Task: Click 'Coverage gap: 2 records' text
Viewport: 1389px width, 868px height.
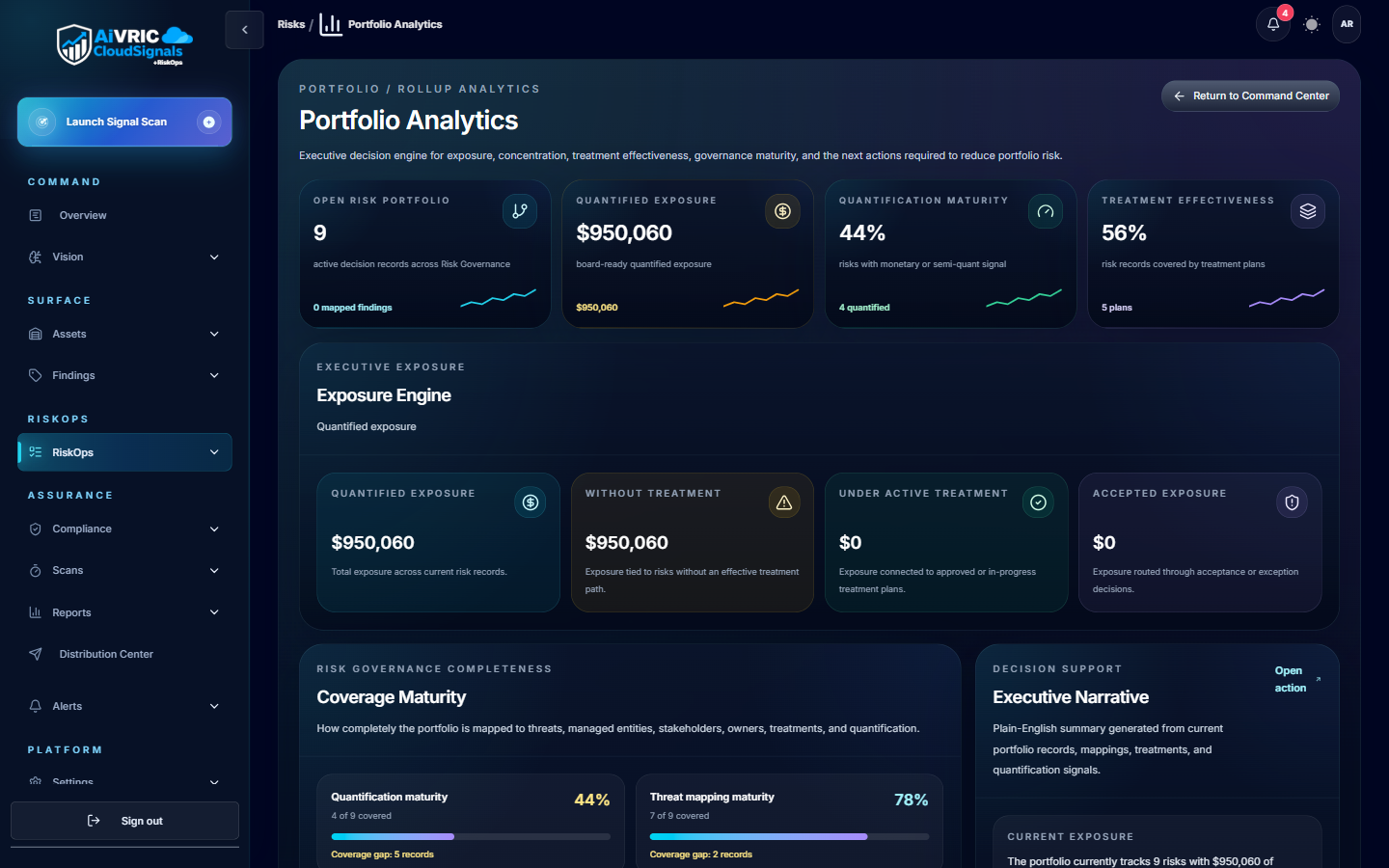Action: (701, 854)
